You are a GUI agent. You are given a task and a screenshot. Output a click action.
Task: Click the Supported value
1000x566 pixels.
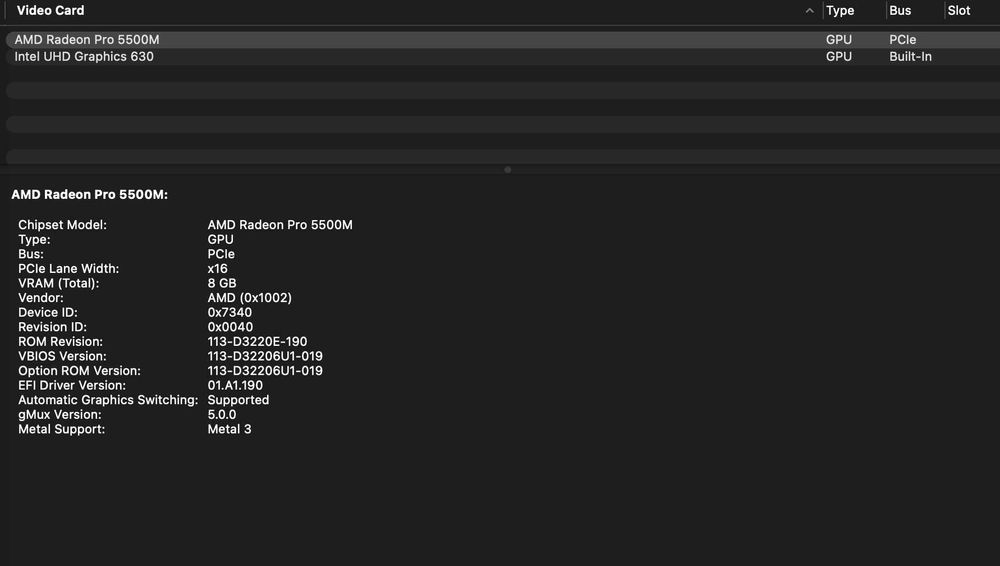[x=238, y=401]
